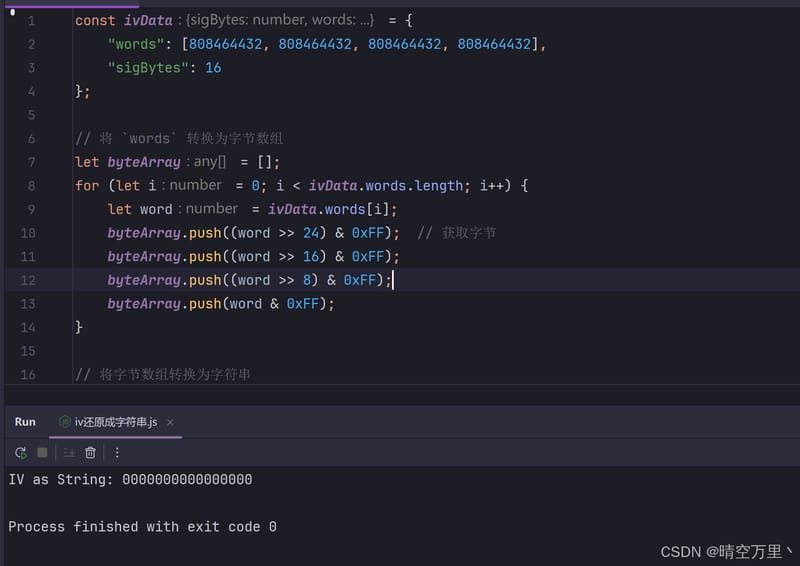Click the 0000000000000000 output value

coord(187,480)
